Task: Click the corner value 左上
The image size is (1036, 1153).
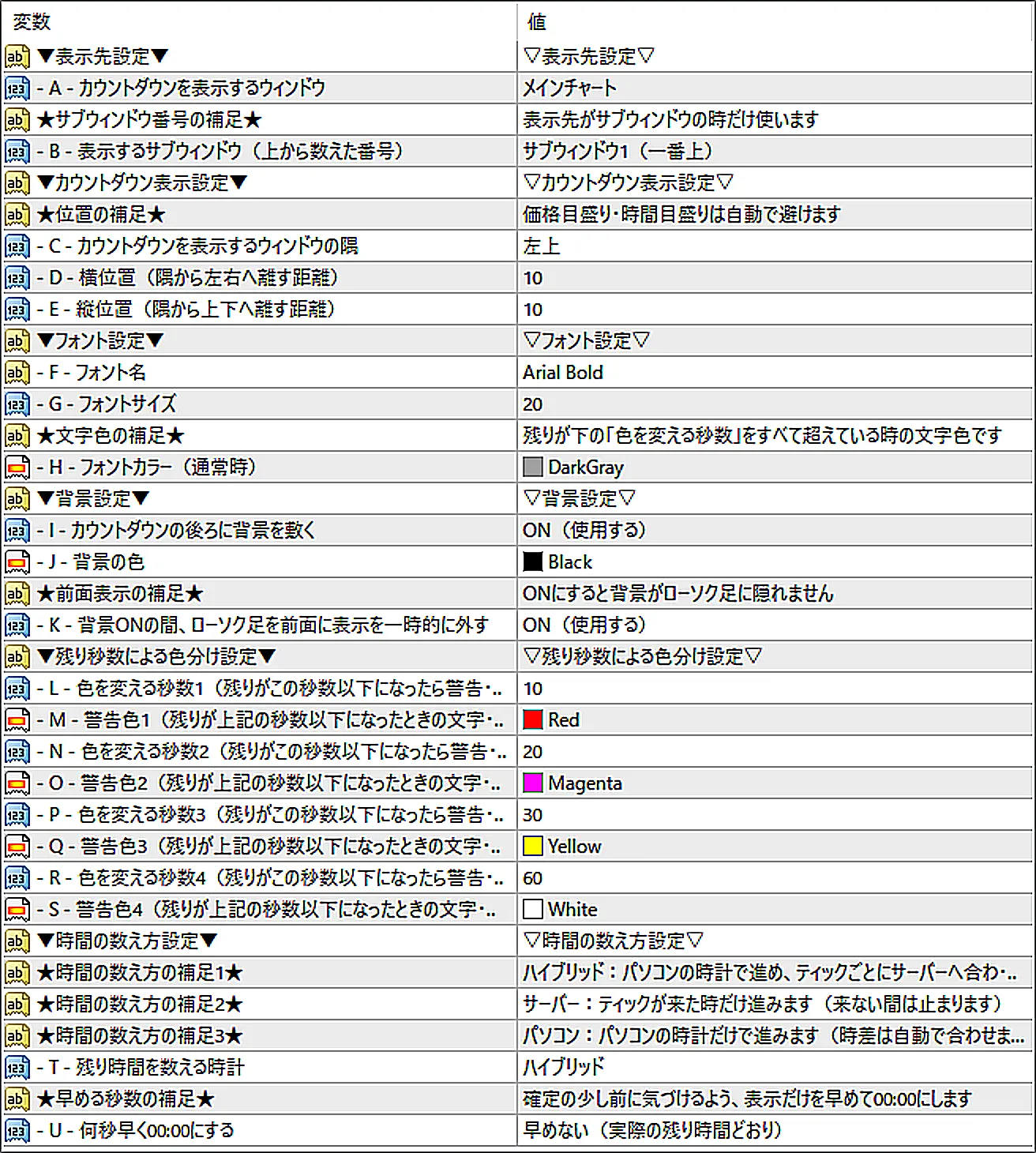Action: [x=542, y=246]
